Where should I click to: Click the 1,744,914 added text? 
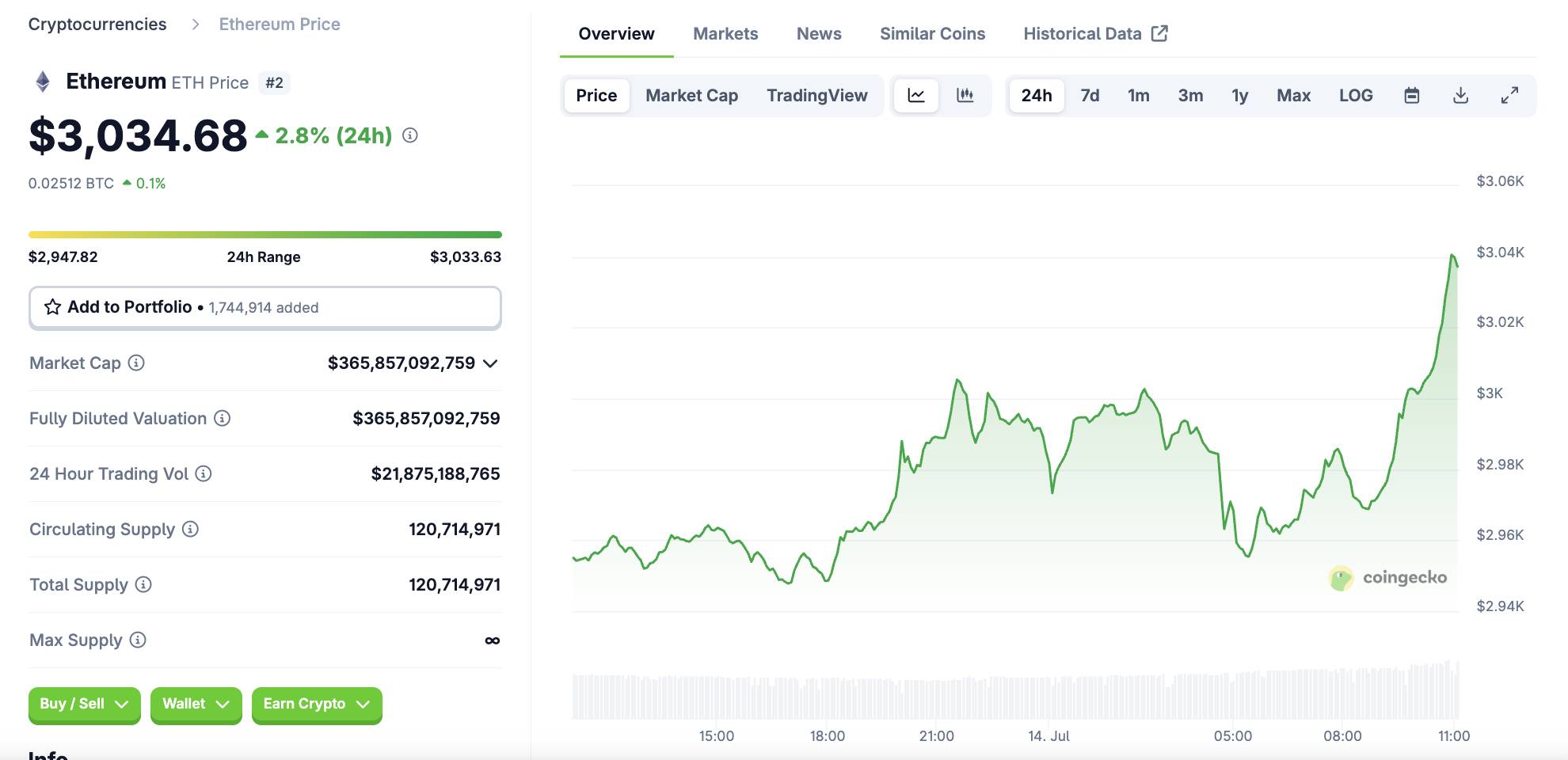[264, 307]
